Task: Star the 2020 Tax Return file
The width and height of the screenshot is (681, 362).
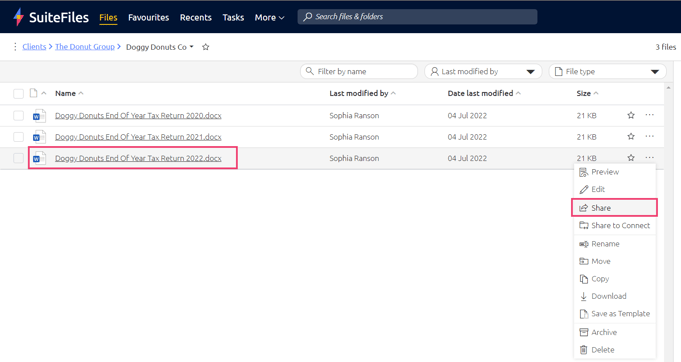Action: pyautogui.click(x=631, y=115)
